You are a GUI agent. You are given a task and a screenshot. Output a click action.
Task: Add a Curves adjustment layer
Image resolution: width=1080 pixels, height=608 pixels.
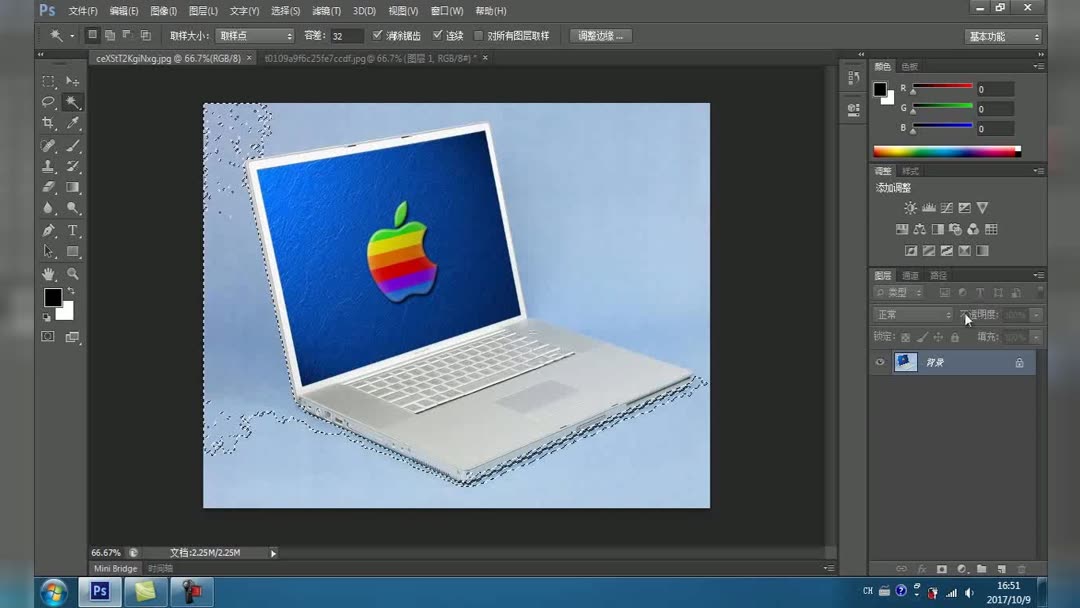[947, 208]
